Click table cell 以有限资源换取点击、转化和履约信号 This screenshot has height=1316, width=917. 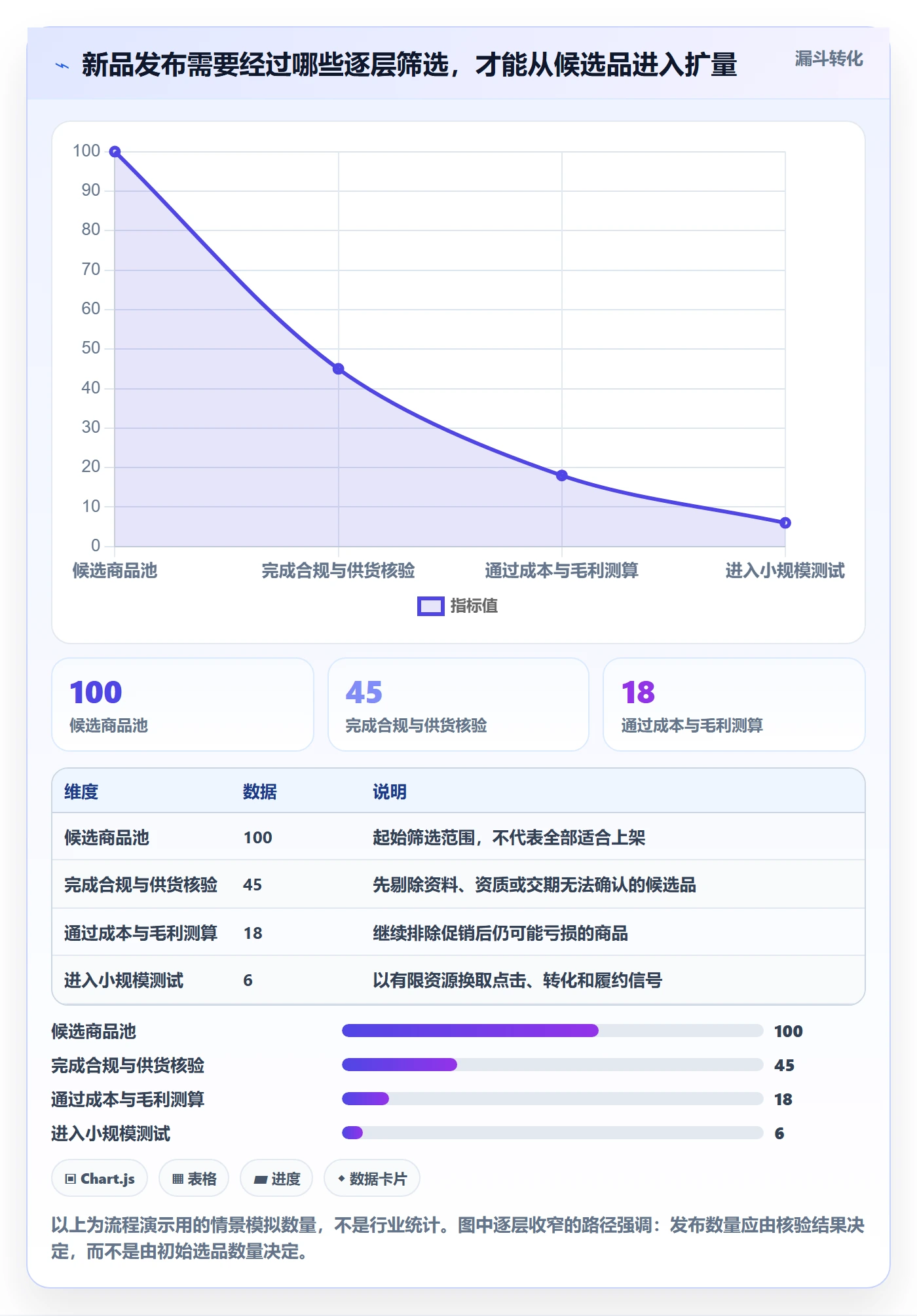click(517, 980)
